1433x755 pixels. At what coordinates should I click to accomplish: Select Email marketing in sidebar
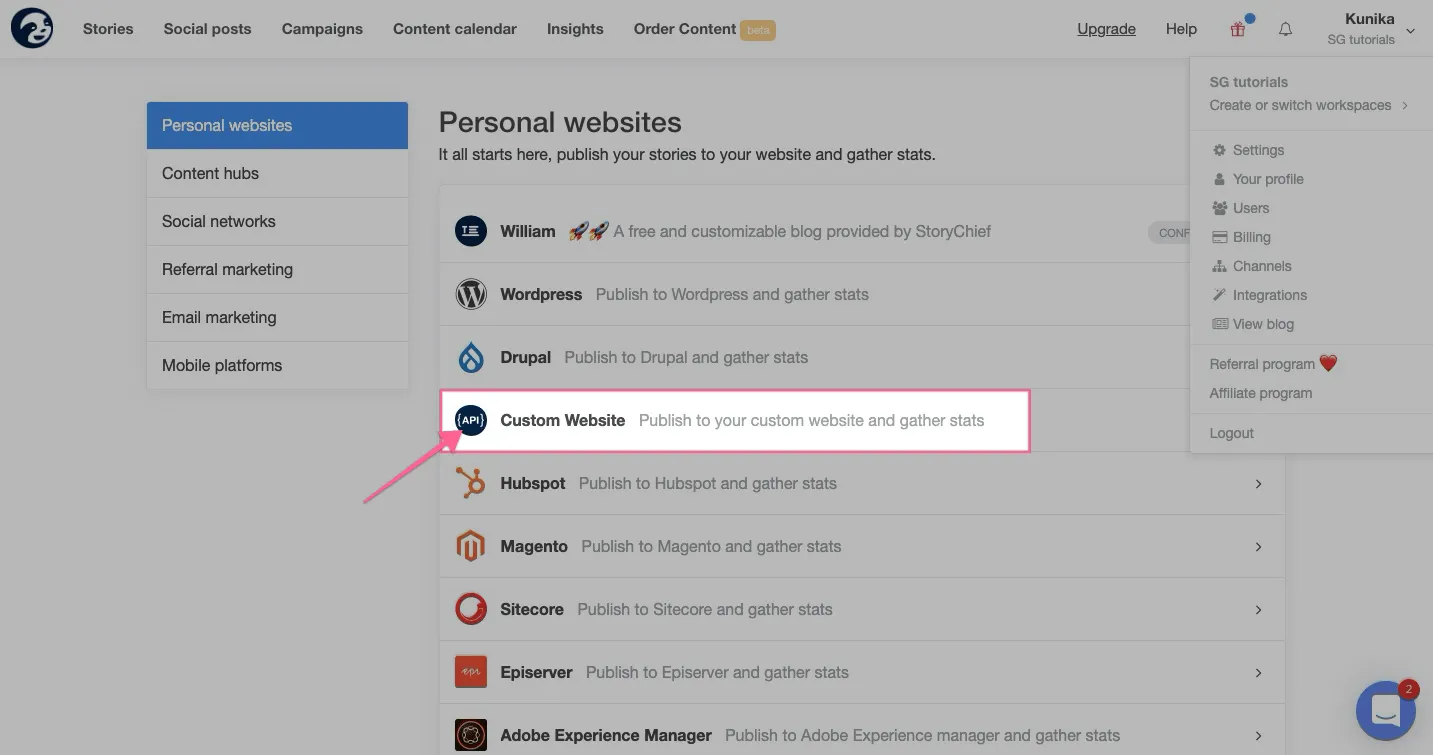click(x=277, y=317)
